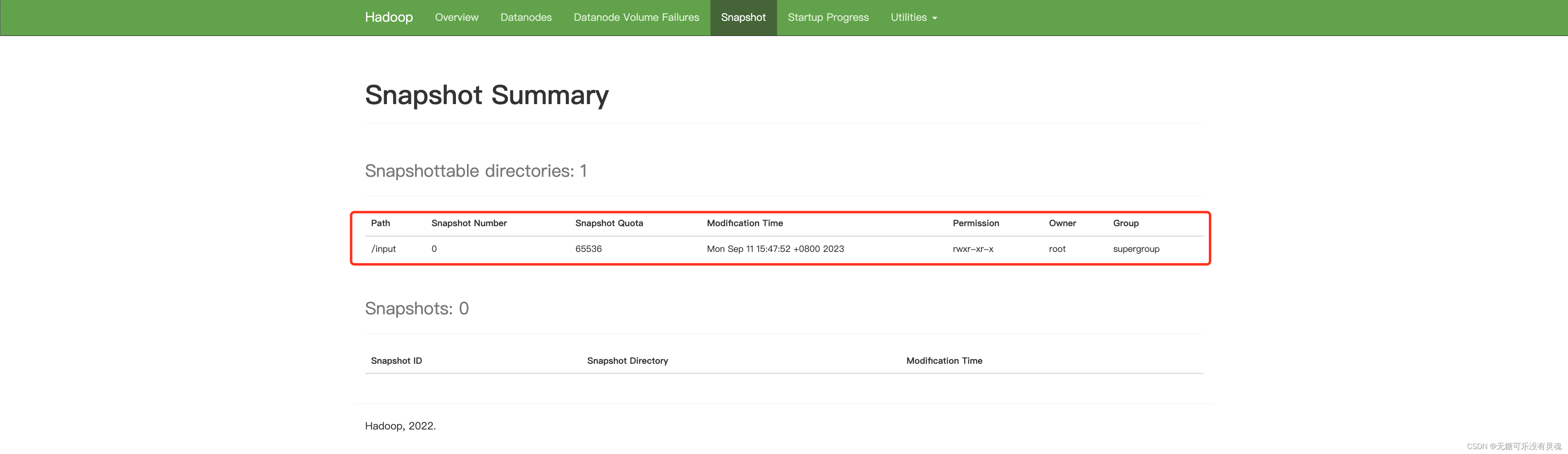Select the /input path cell
Screen dimensions: 1568x454
(x=384, y=249)
